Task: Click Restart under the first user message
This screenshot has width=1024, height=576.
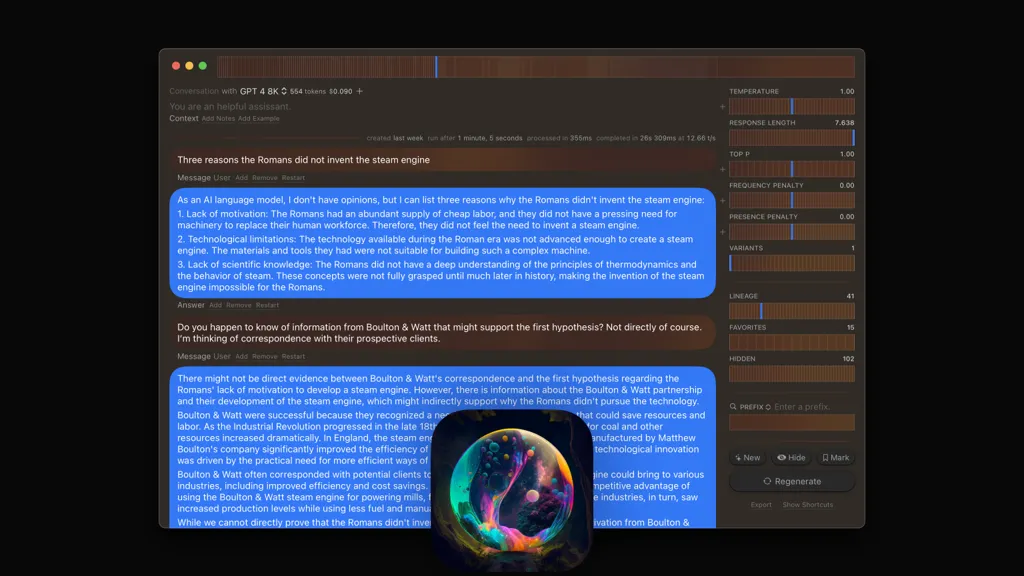Action: pos(293,178)
